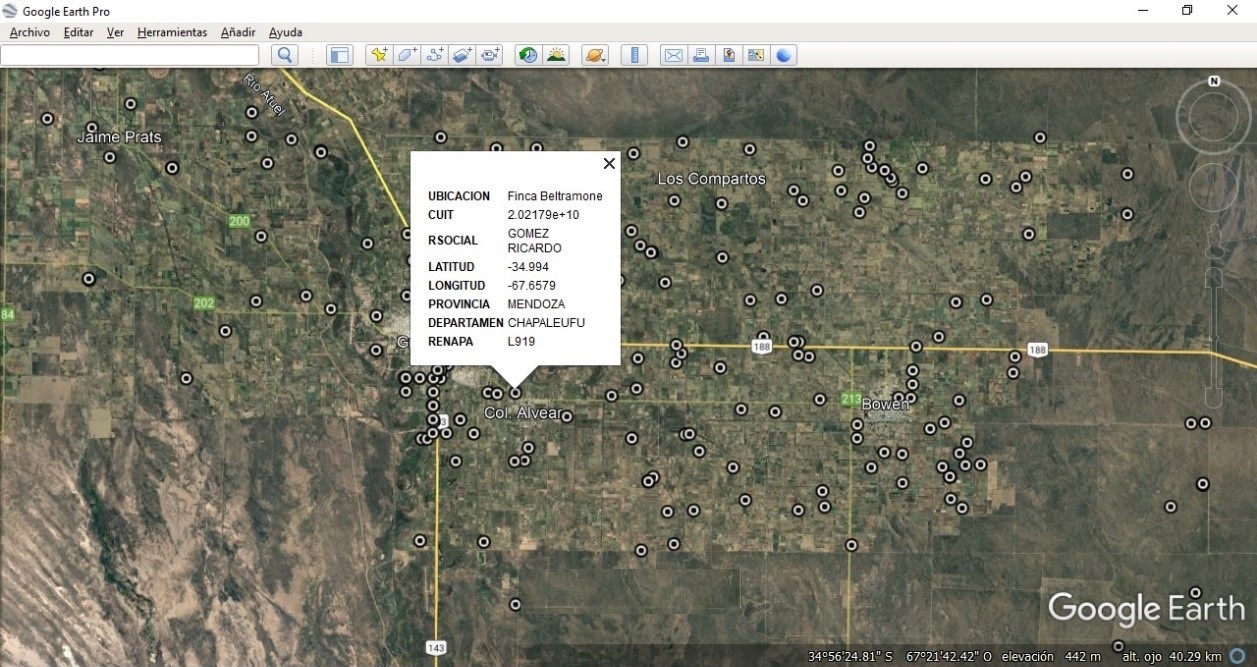Close the Finca Beltramone info balloon
This screenshot has height=667, width=1257.
[608, 164]
